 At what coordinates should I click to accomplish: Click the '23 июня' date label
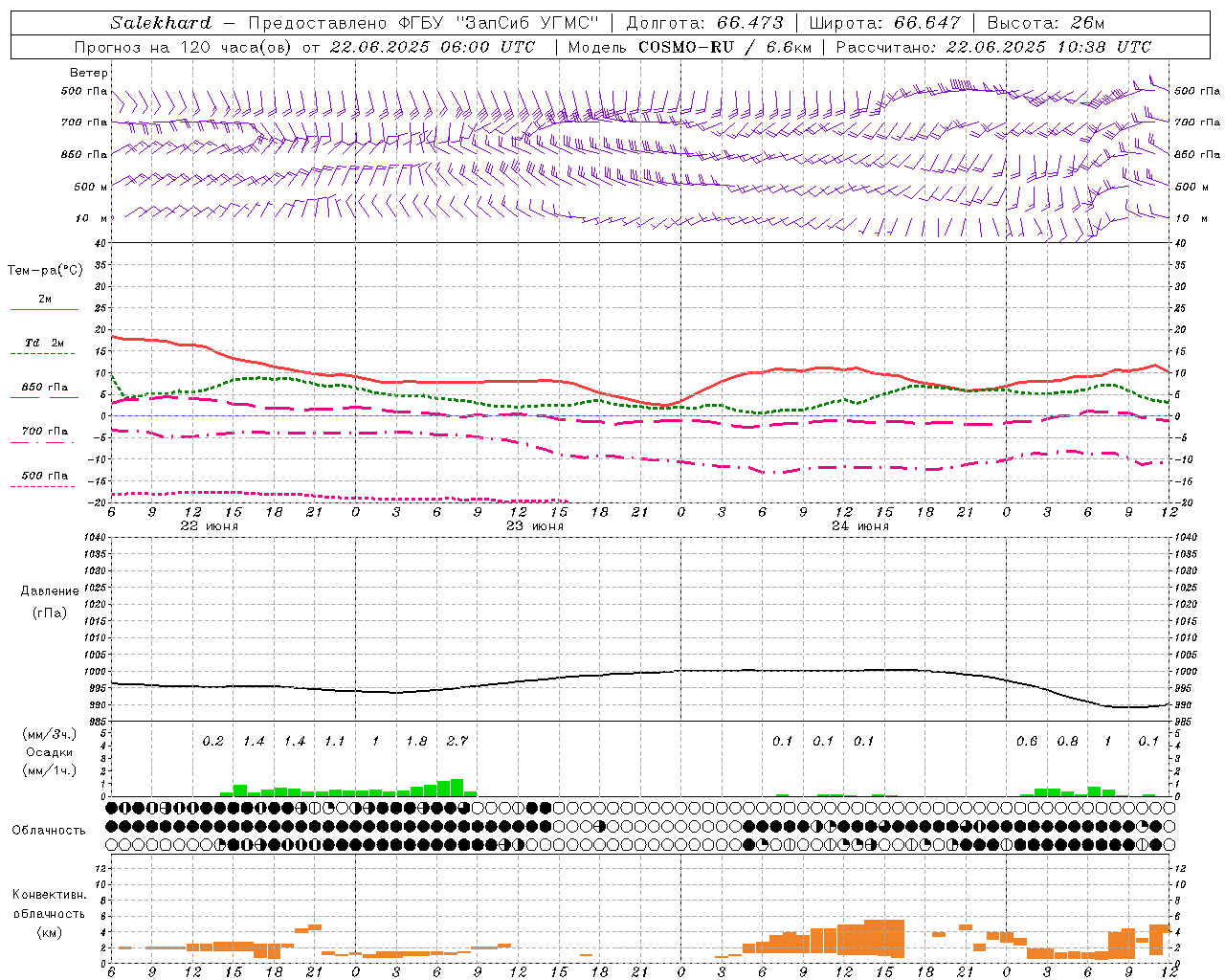pyautogui.click(x=534, y=526)
